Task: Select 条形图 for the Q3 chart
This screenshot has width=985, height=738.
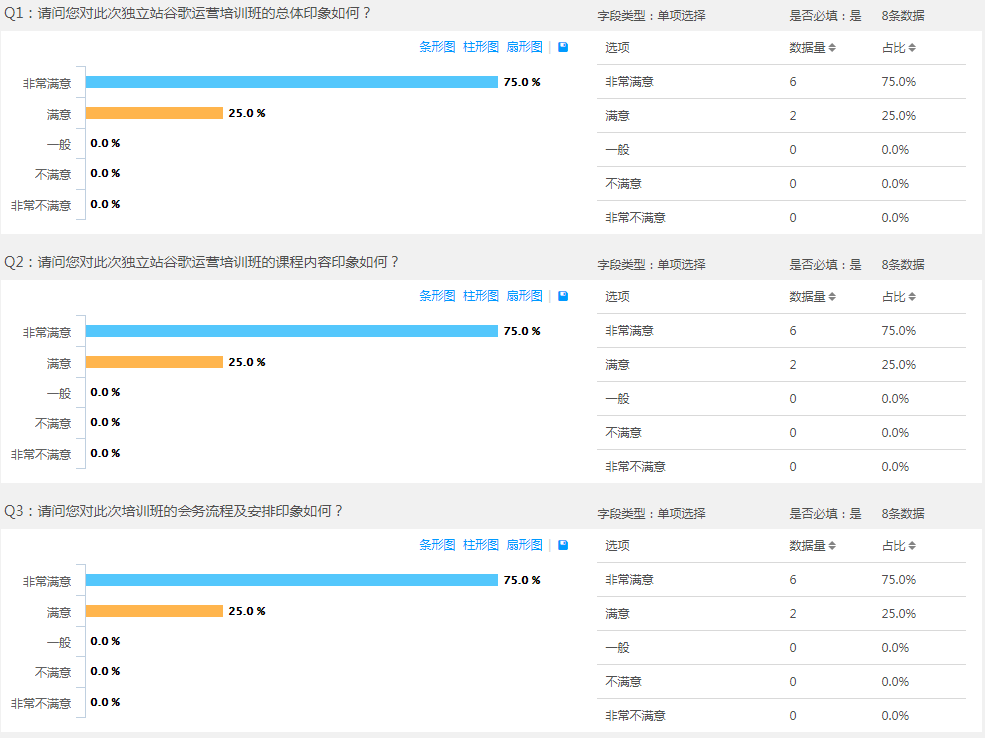Action: coord(437,545)
